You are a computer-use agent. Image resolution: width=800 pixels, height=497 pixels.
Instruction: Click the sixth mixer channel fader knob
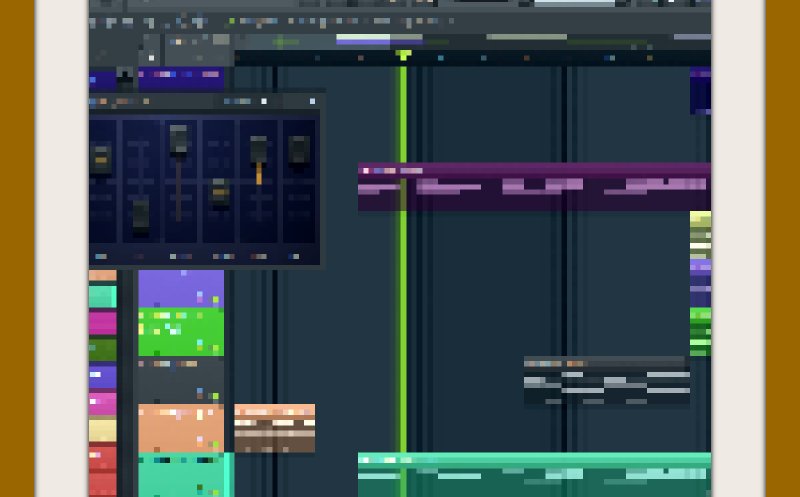298,150
